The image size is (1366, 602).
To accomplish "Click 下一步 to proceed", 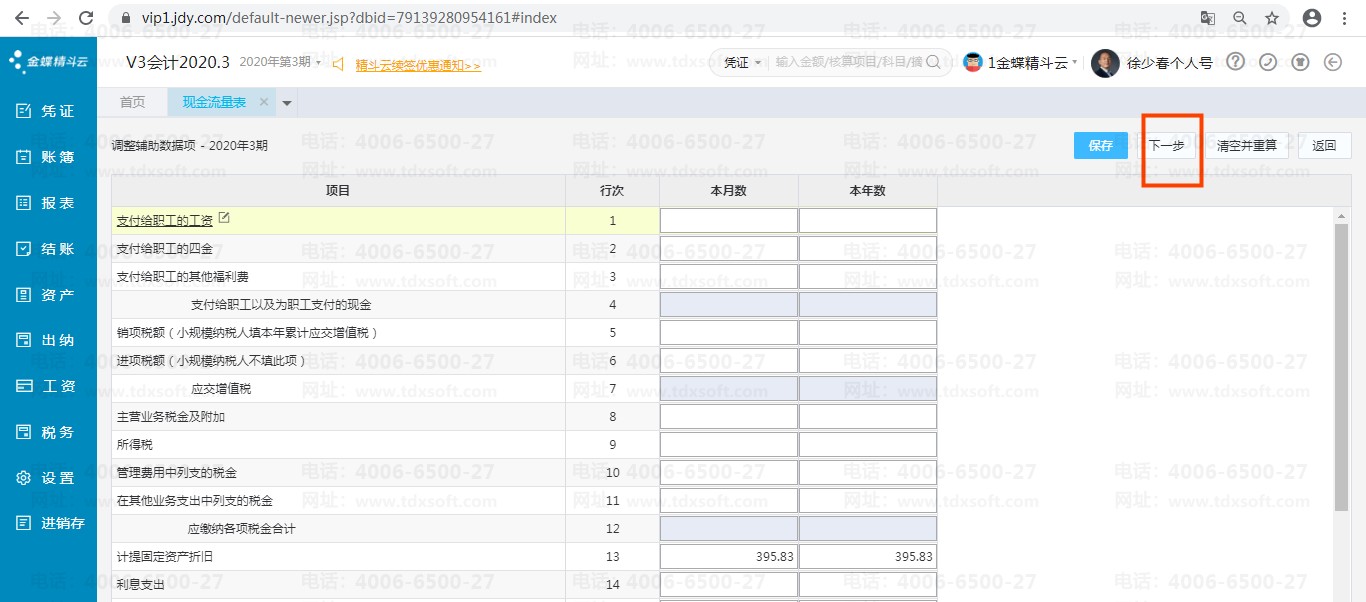I will [x=1166, y=145].
